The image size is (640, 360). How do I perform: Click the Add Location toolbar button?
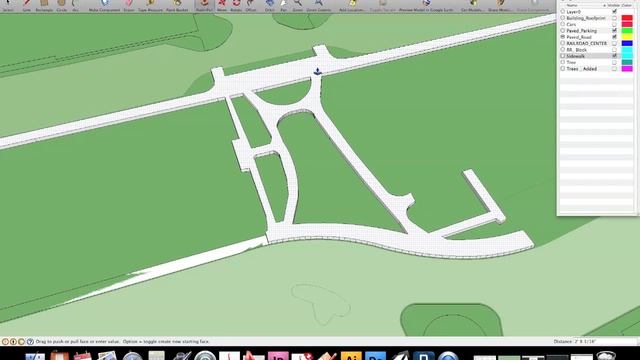click(x=352, y=5)
